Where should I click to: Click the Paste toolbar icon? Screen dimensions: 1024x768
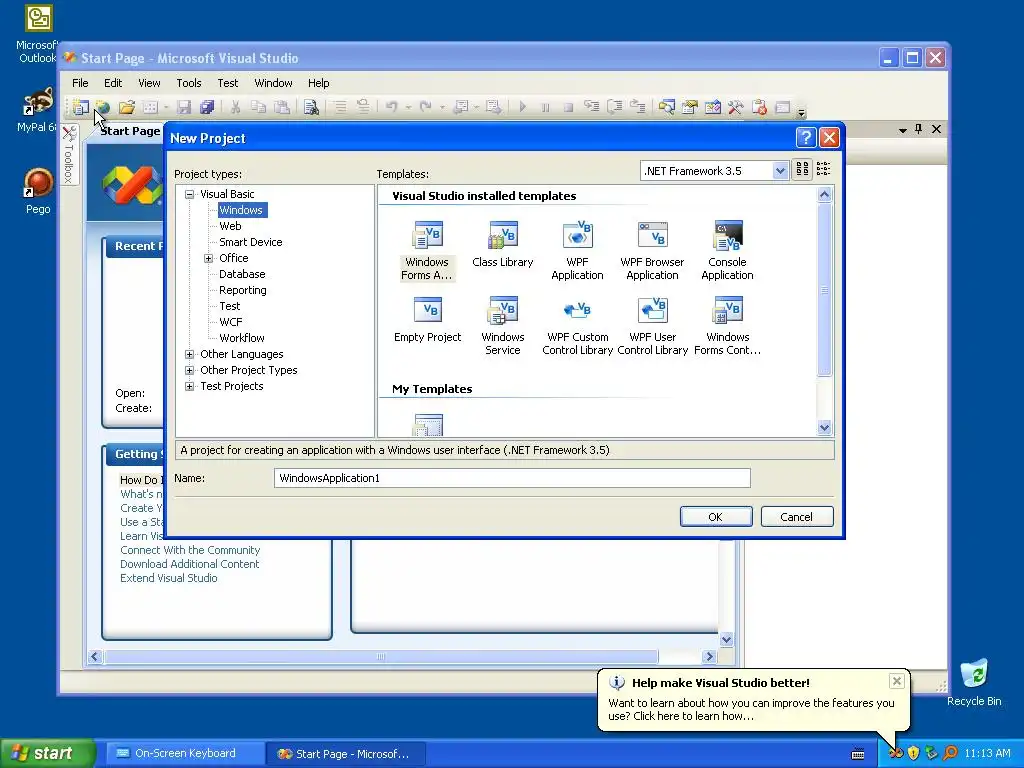tap(281, 107)
